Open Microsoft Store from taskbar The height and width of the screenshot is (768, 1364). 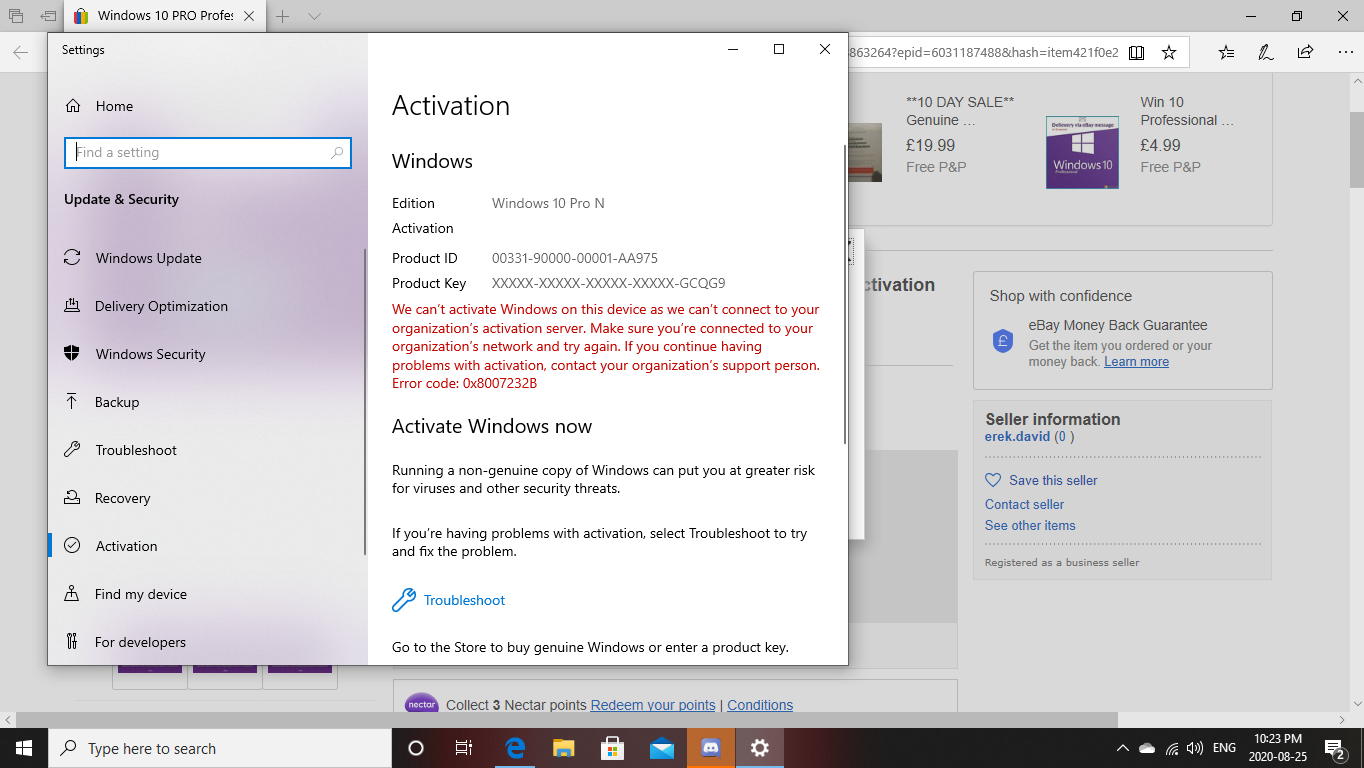(x=612, y=748)
